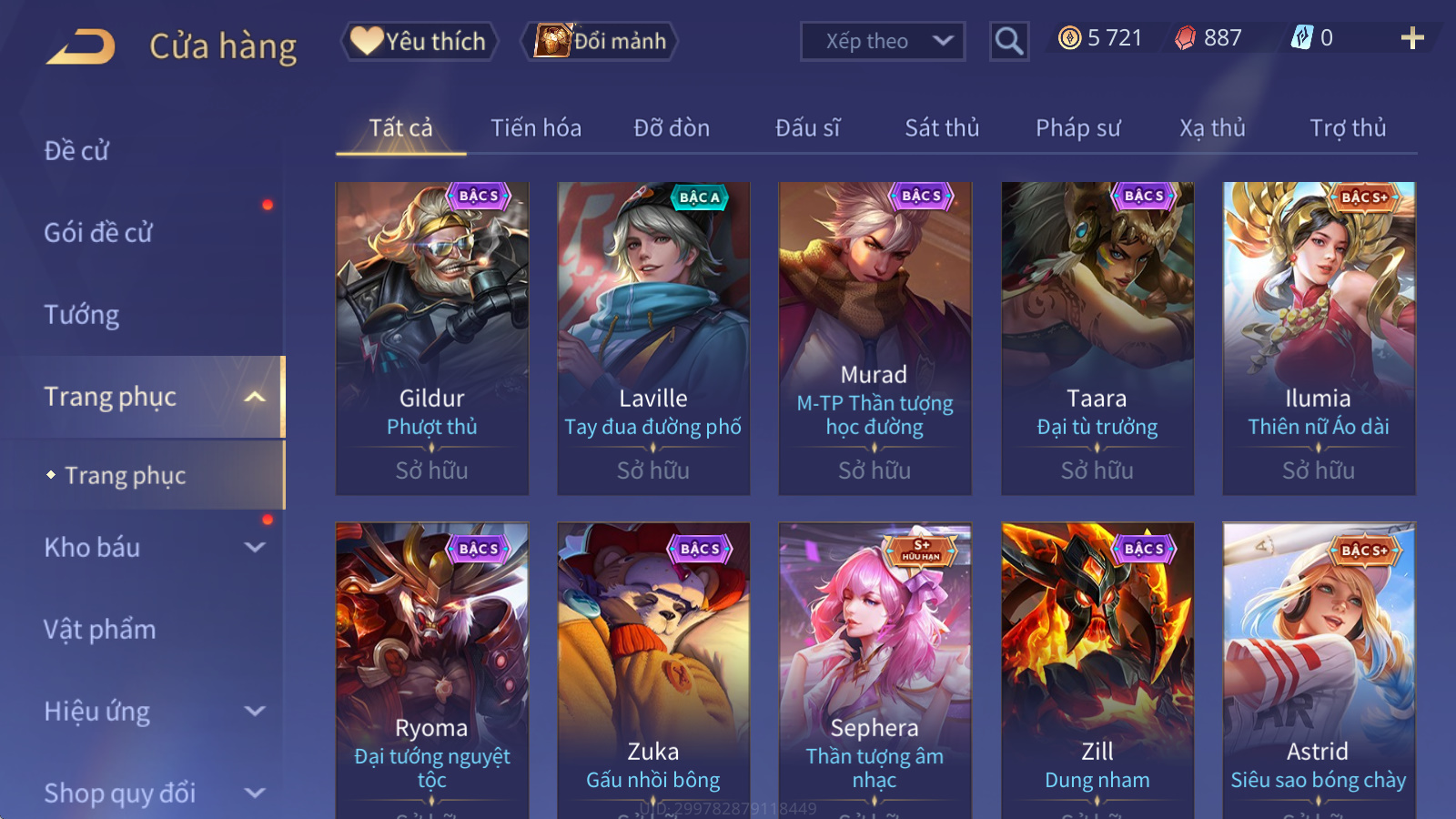Open Tướng in the sidebar
This screenshot has height=819, width=1456.
(82, 315)
